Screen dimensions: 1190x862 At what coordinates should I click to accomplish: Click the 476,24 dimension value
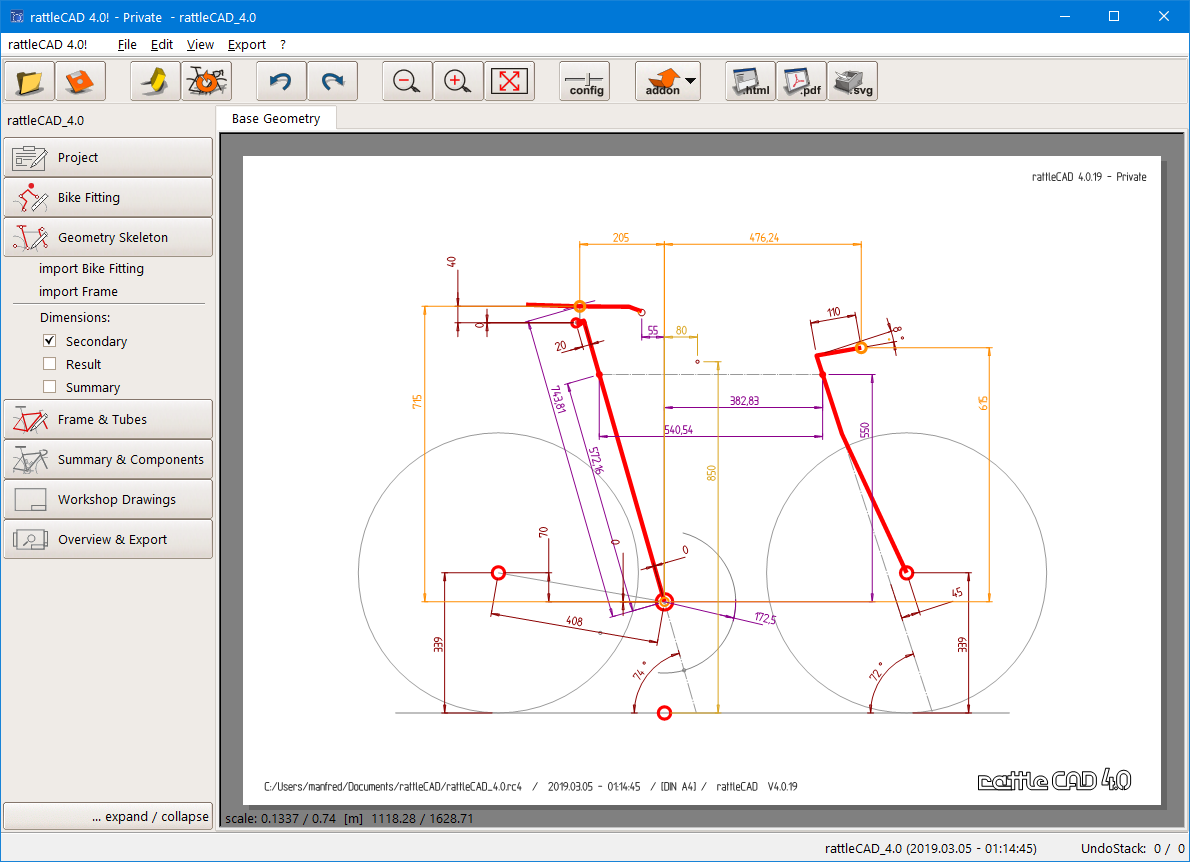tap(763, 238)
